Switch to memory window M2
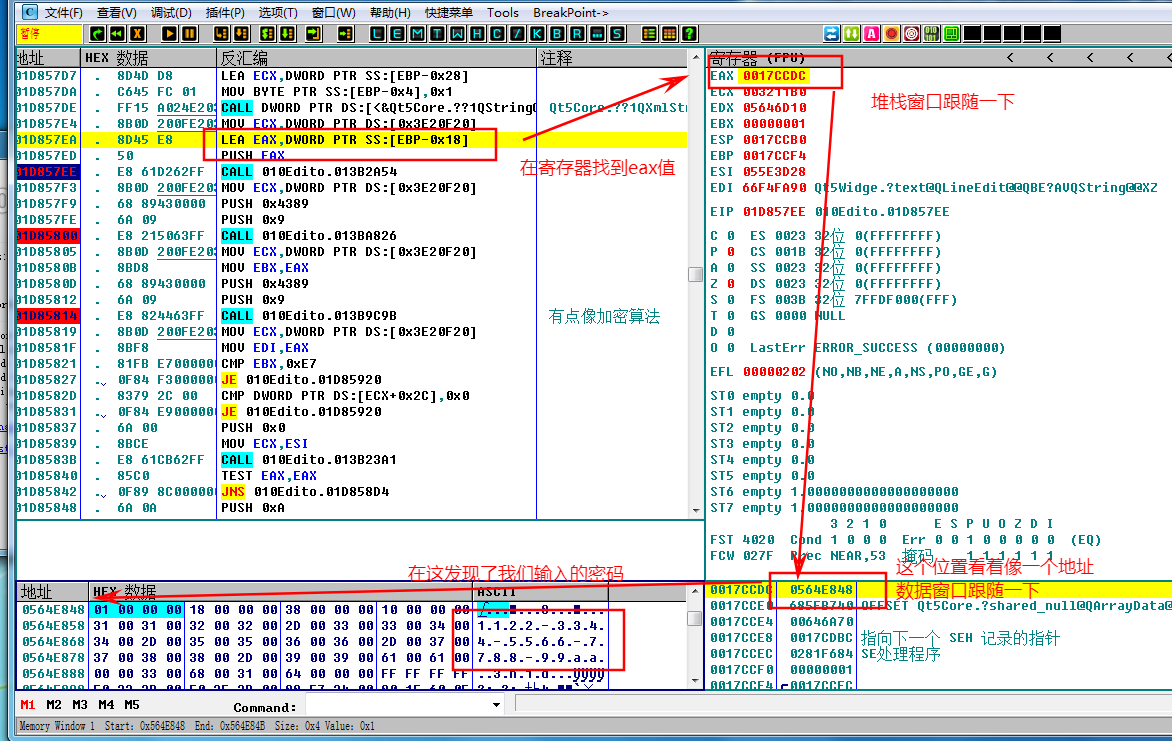This screenshot has height=741, width=1172. coord(54,705)
